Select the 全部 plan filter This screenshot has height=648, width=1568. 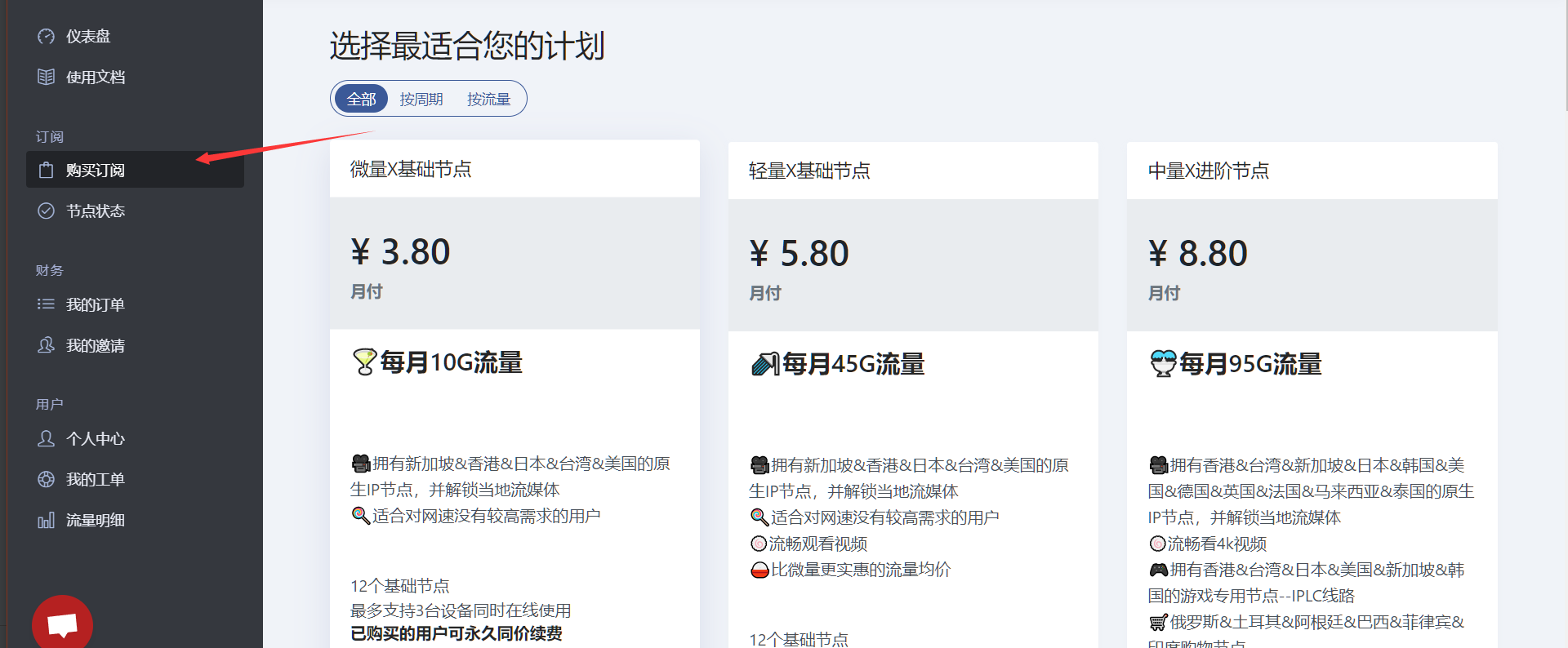pyautogui.click(x=361, y=100)
